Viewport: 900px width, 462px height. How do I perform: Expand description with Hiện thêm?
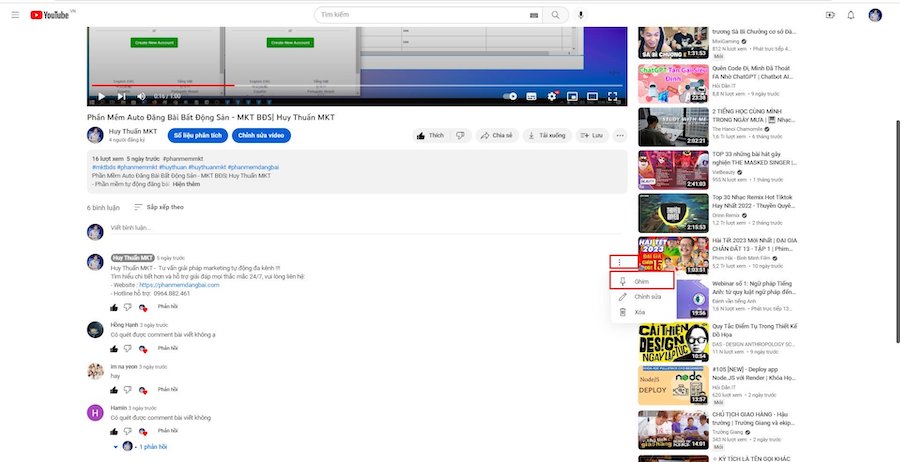coord(187,184)
